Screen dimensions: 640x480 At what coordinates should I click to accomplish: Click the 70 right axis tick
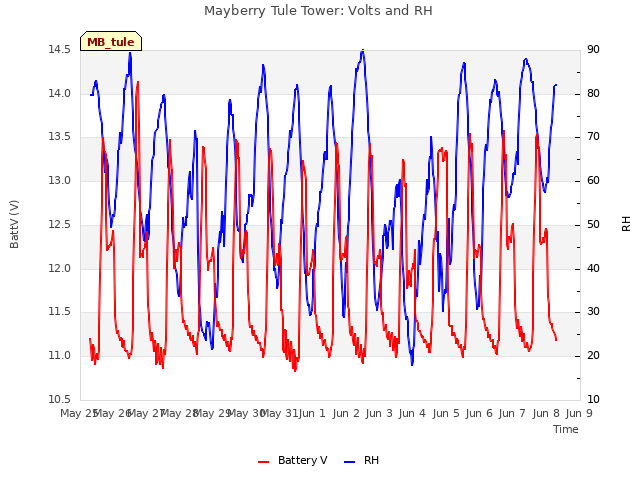tap(593, 136)
